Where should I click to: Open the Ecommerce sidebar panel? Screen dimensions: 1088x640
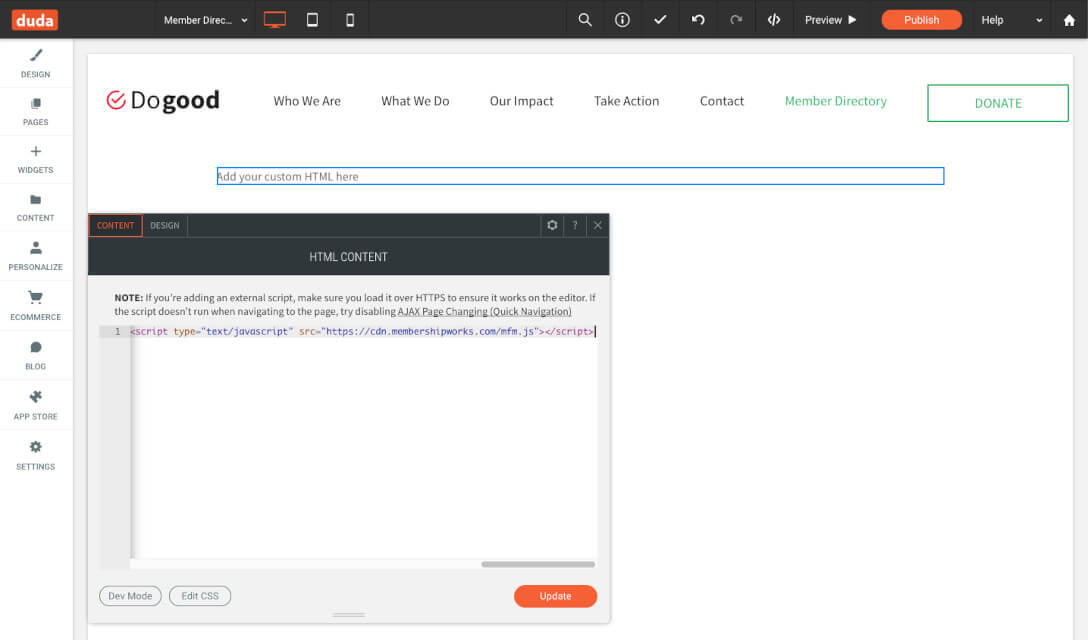click(x=35, y=305)
